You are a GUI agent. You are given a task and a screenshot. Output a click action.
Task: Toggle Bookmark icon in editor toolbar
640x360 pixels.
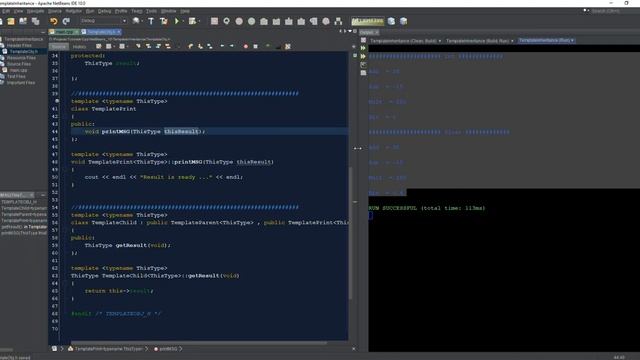tap(210, 47)
